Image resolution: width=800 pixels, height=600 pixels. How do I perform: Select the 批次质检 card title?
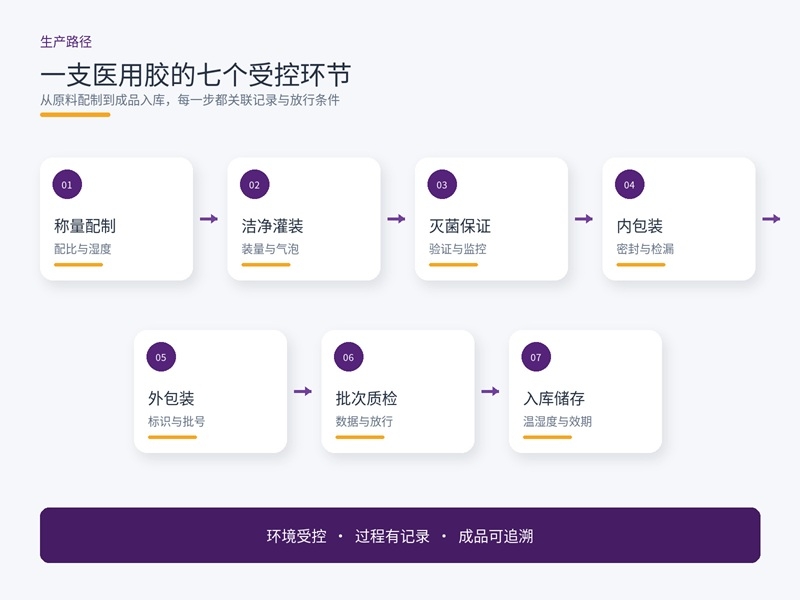pos(366,398)
